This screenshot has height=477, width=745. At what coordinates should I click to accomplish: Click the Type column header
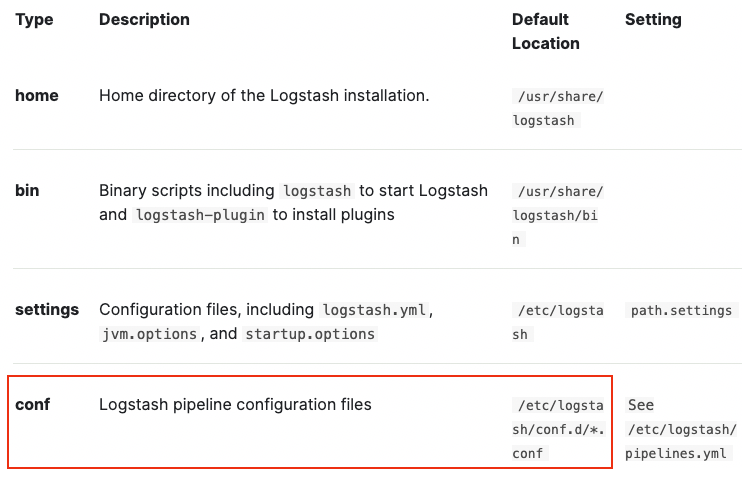pyautogui.click(x=33, y=19)
